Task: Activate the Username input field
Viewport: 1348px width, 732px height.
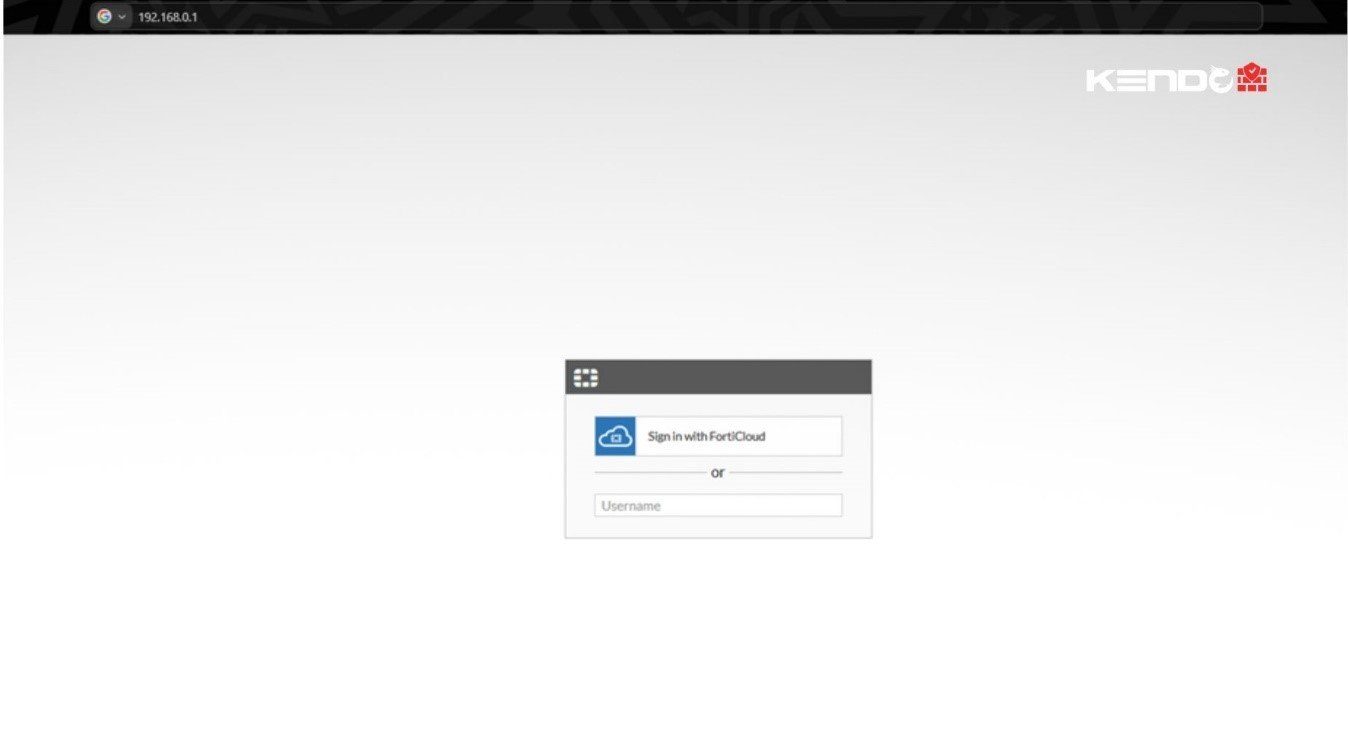Action: [x=717, y=505]
